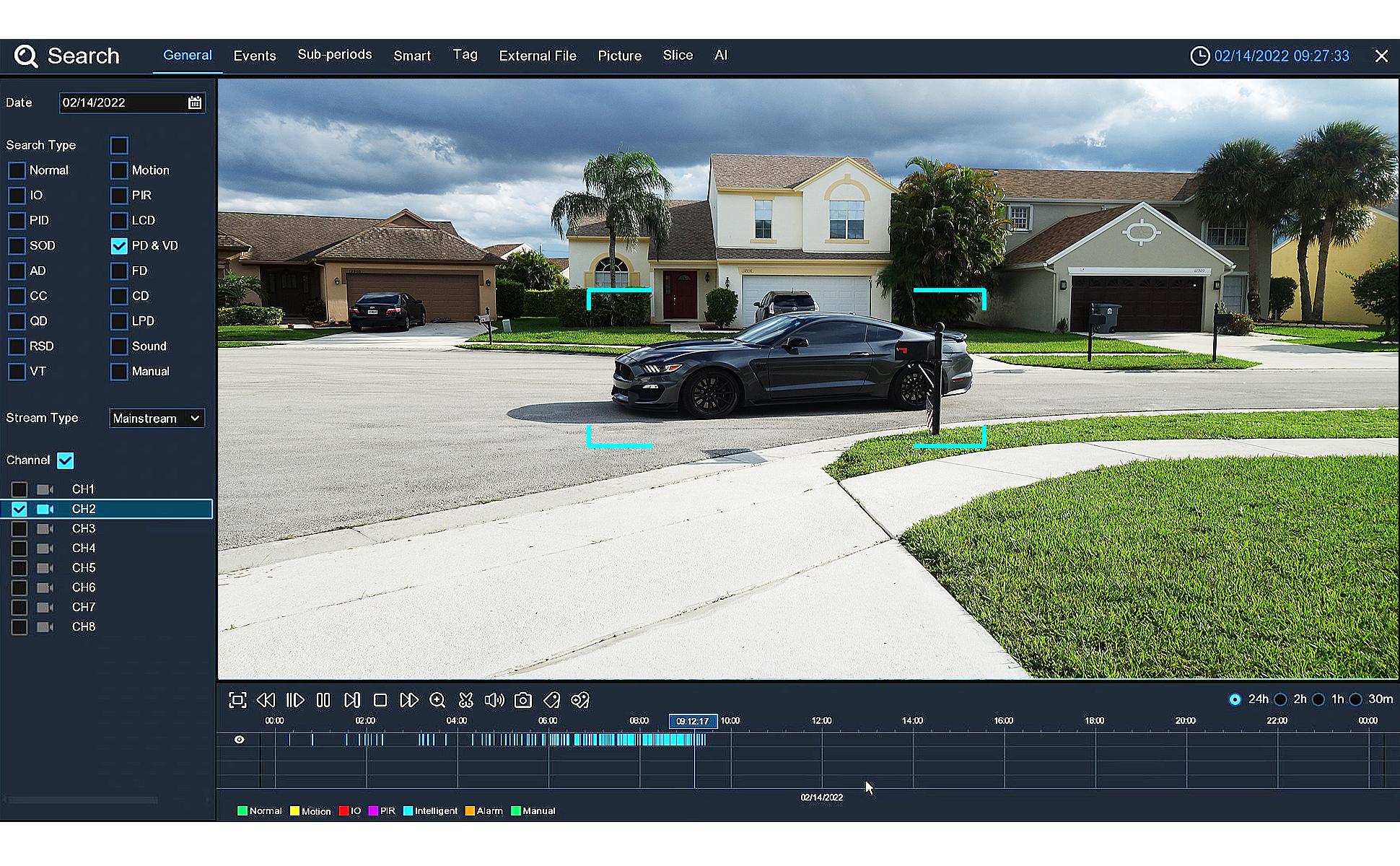Open the calendar date picker icon
This screenshot has width=1400, height=866.
(x=195, y=102)
